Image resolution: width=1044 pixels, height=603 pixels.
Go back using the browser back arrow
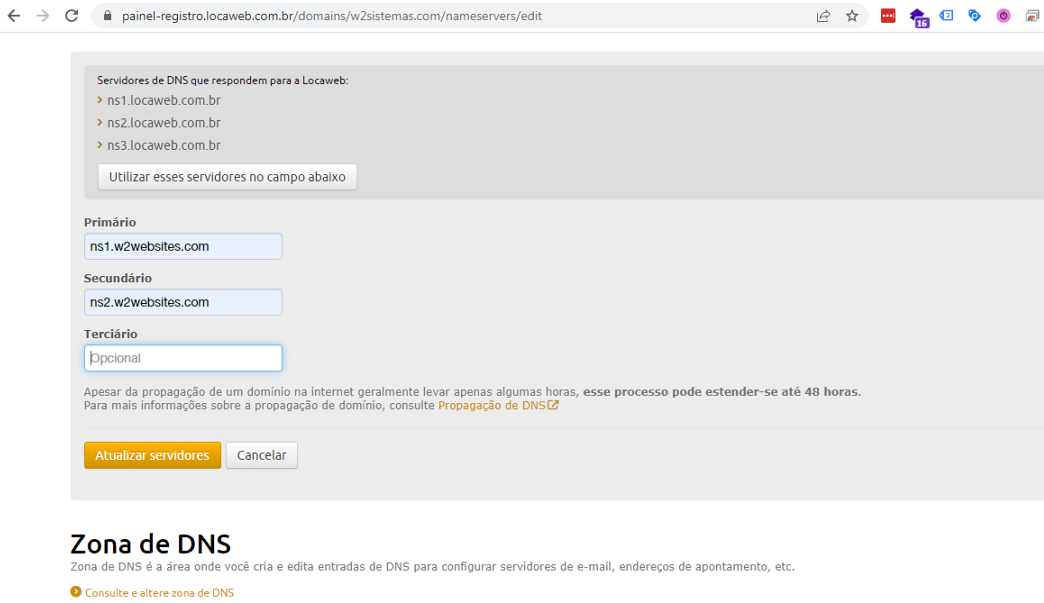point(14,16)
